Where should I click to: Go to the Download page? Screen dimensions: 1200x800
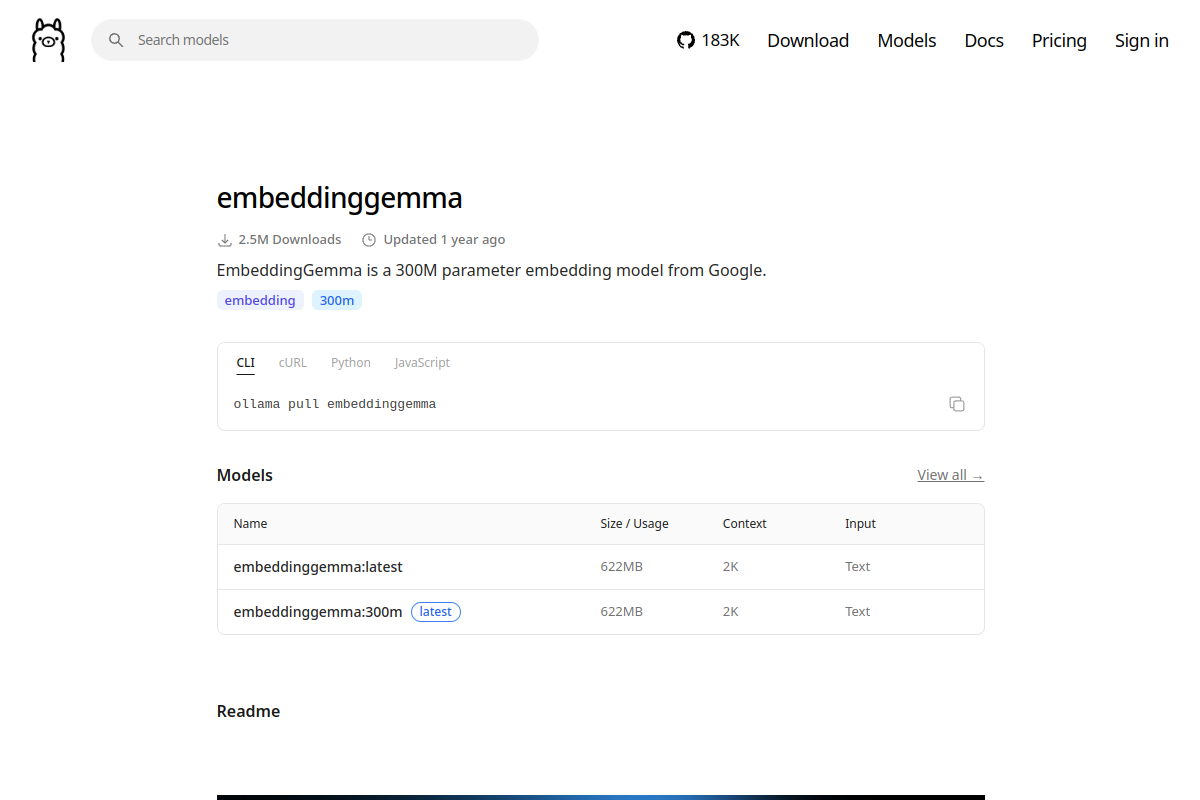coord(808,40)
